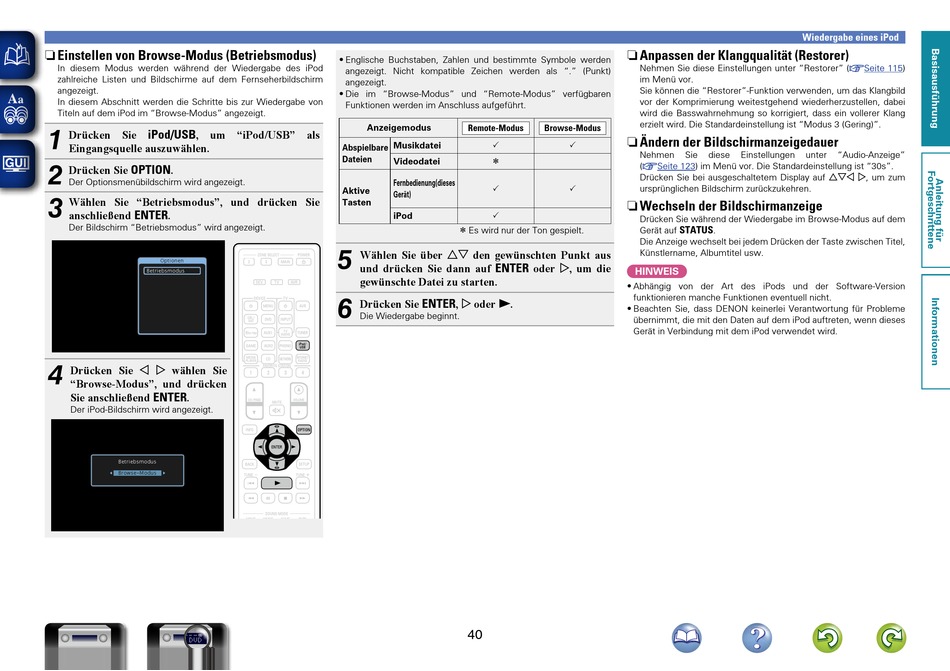Click the Fernbedienung(dieses Gerät) row label
950x671 pixels.
424,188
